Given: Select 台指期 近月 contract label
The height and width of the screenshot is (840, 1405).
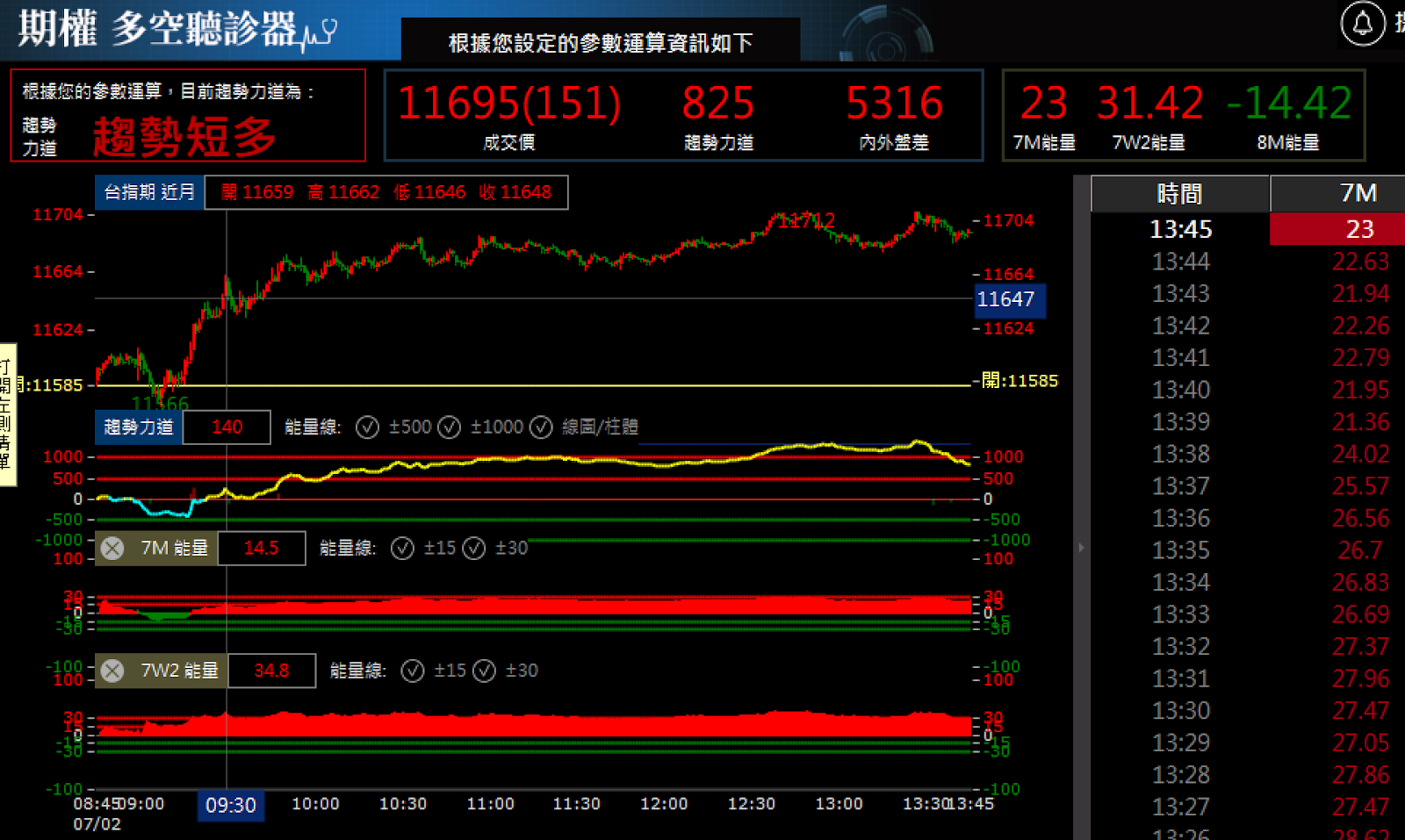Looking at the screenshot, I should click(149, 192).
